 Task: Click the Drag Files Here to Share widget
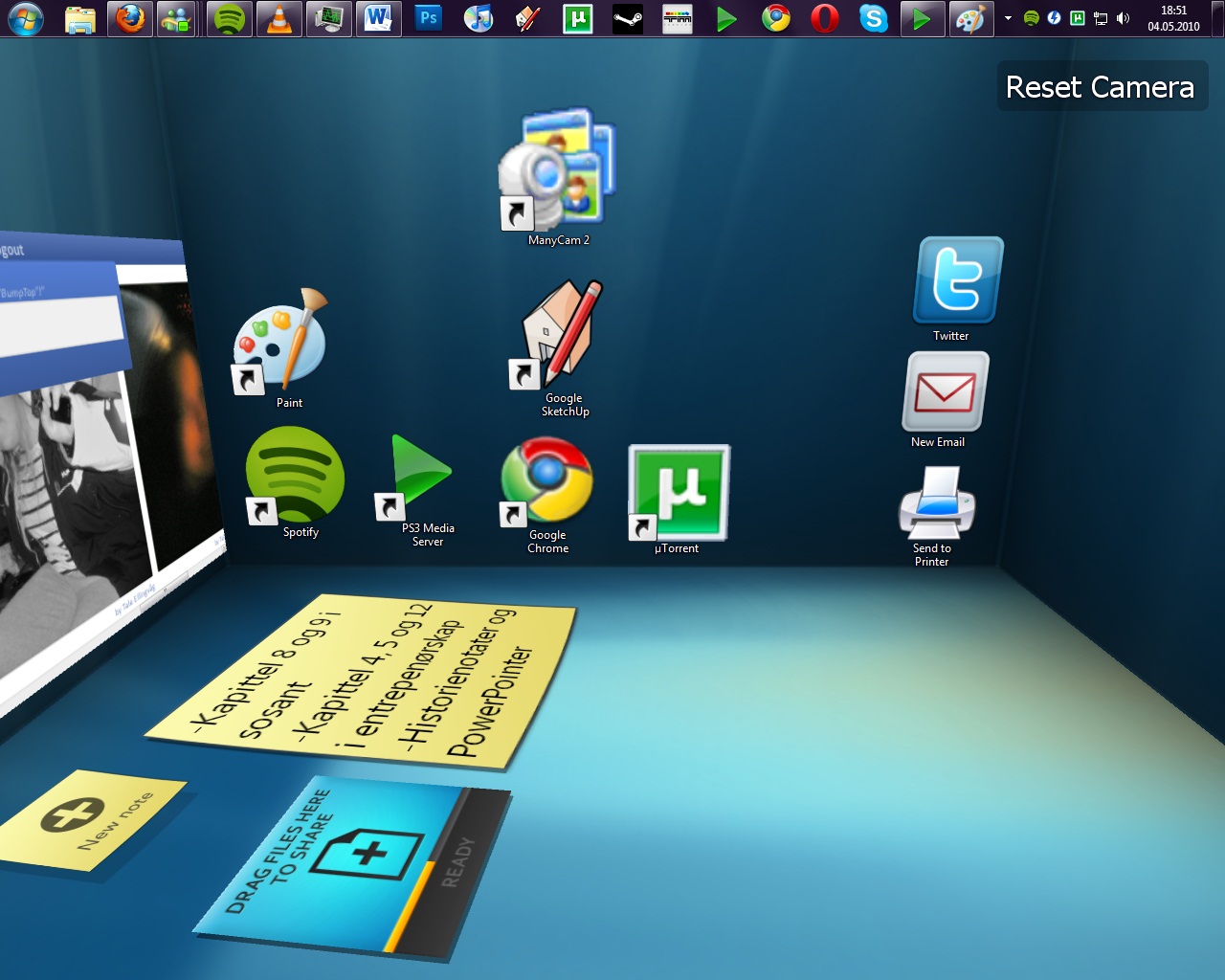tap(352, 868)
